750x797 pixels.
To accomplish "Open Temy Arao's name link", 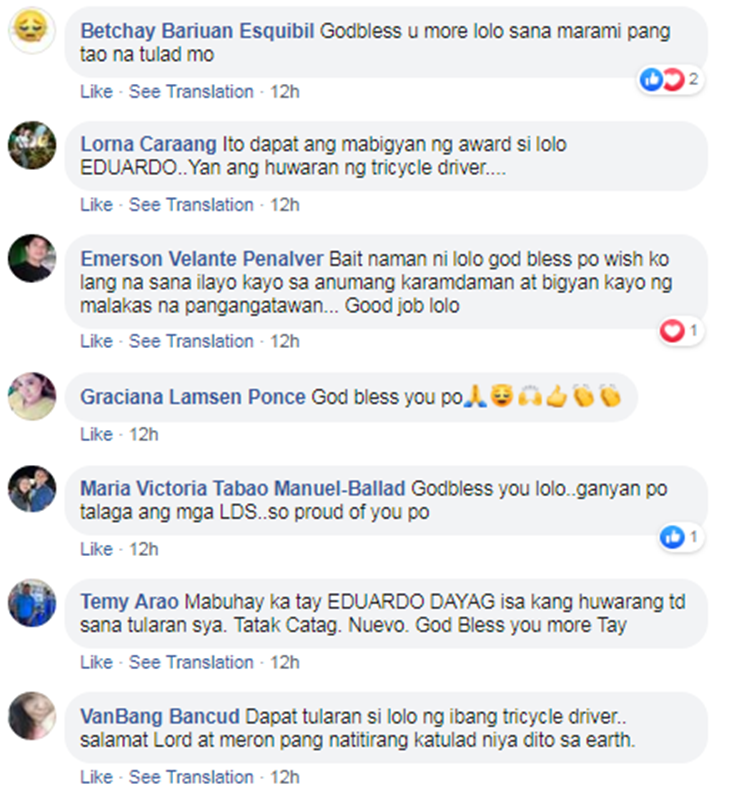I will [129, 602].
